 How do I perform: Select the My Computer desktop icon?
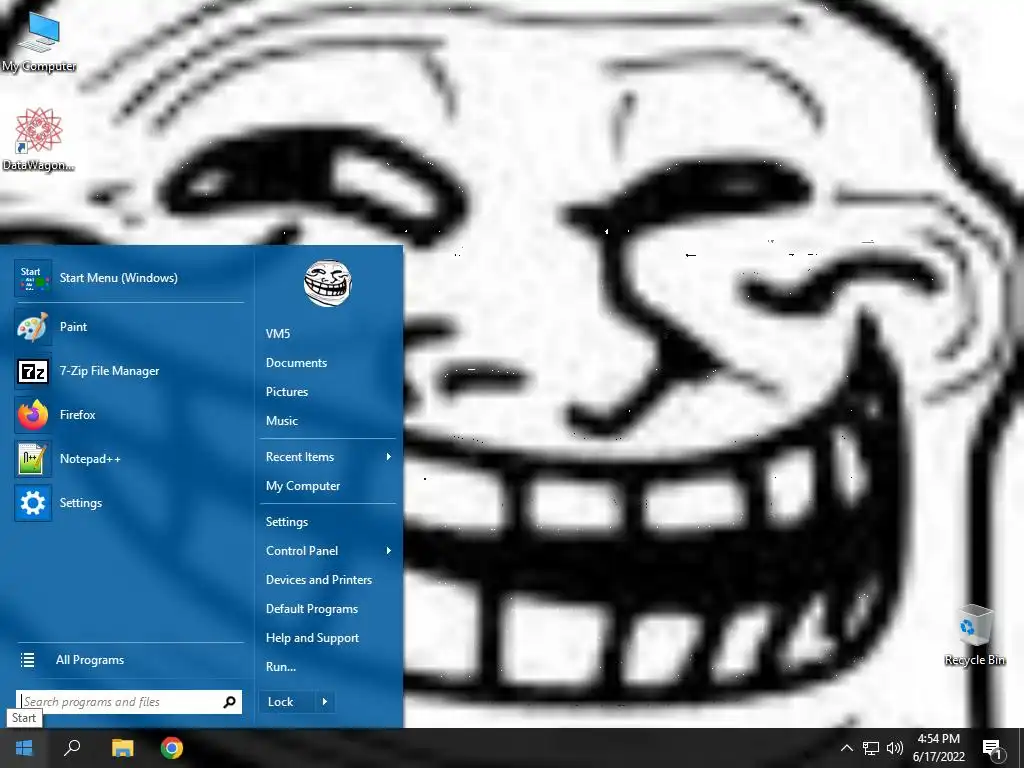coord(39,42)
